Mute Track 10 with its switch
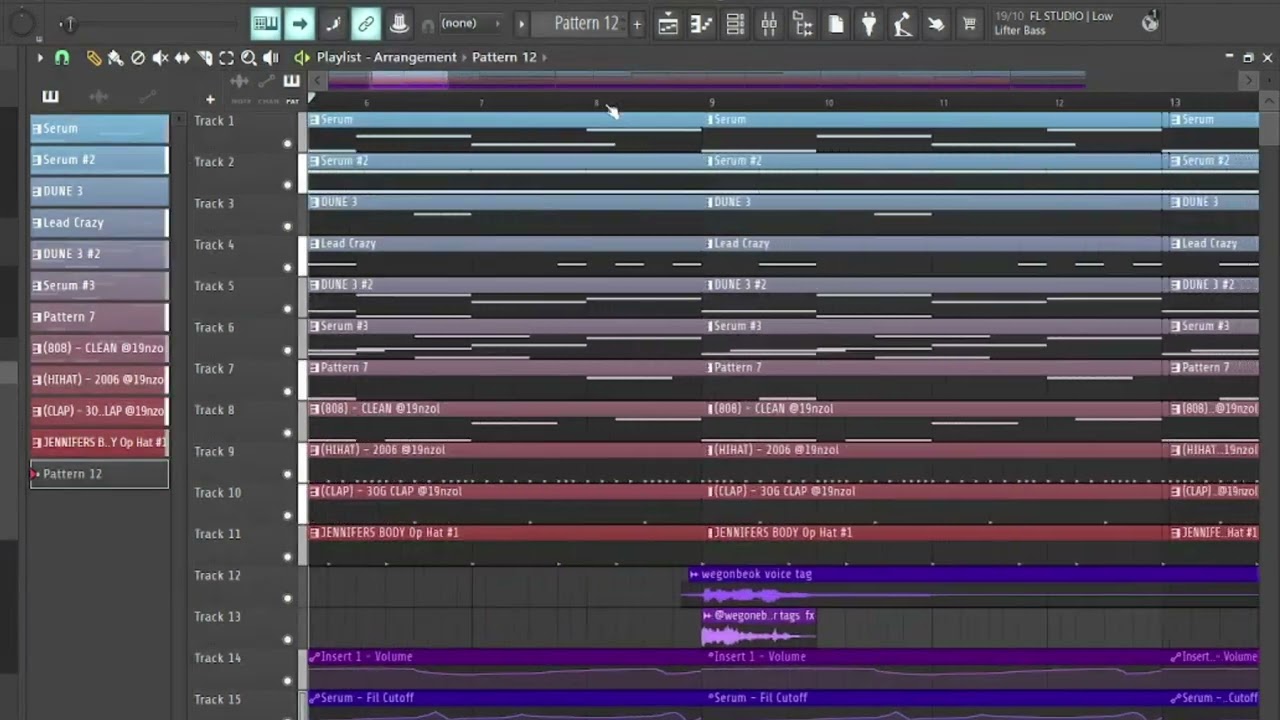The image size is (1280, 720). pos(288,516)
